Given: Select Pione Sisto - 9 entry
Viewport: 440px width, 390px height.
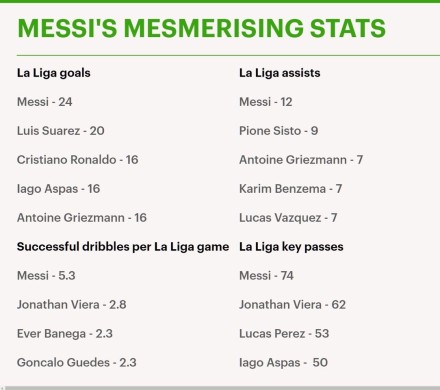Looking at the screenshot, I should point(279,131).
